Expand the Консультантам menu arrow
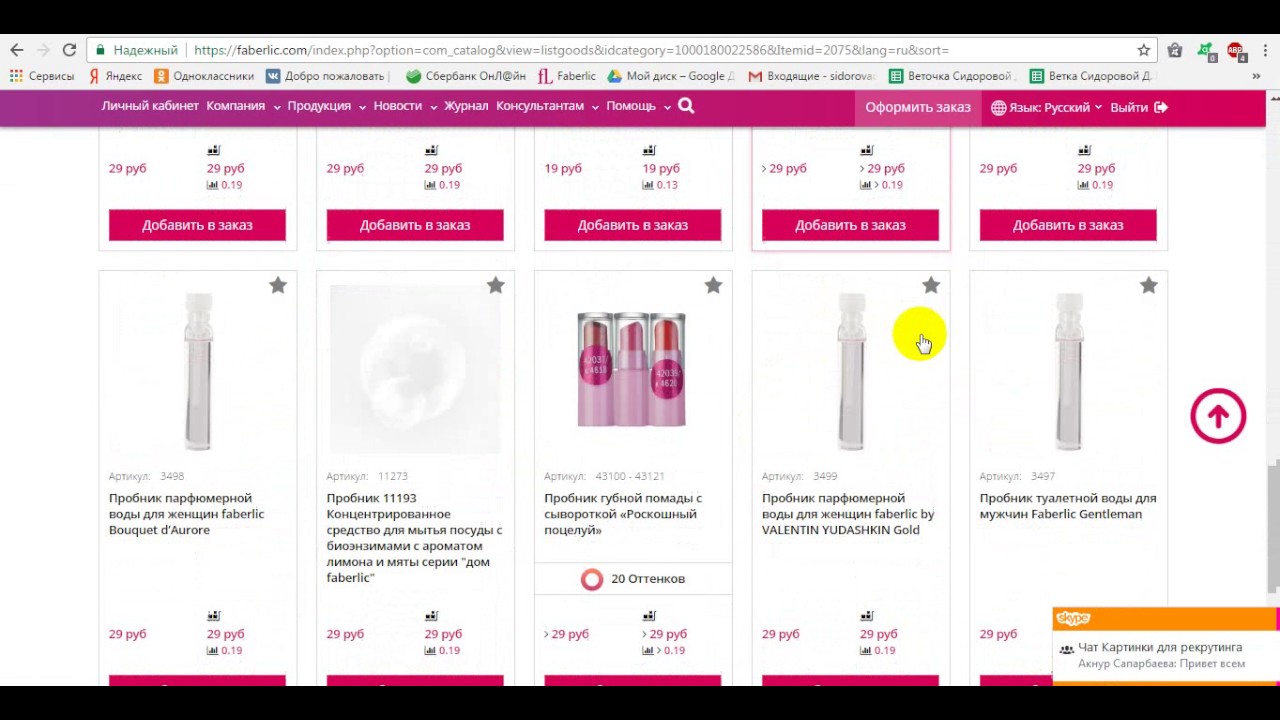1280x720 pixels. (595, 107)
